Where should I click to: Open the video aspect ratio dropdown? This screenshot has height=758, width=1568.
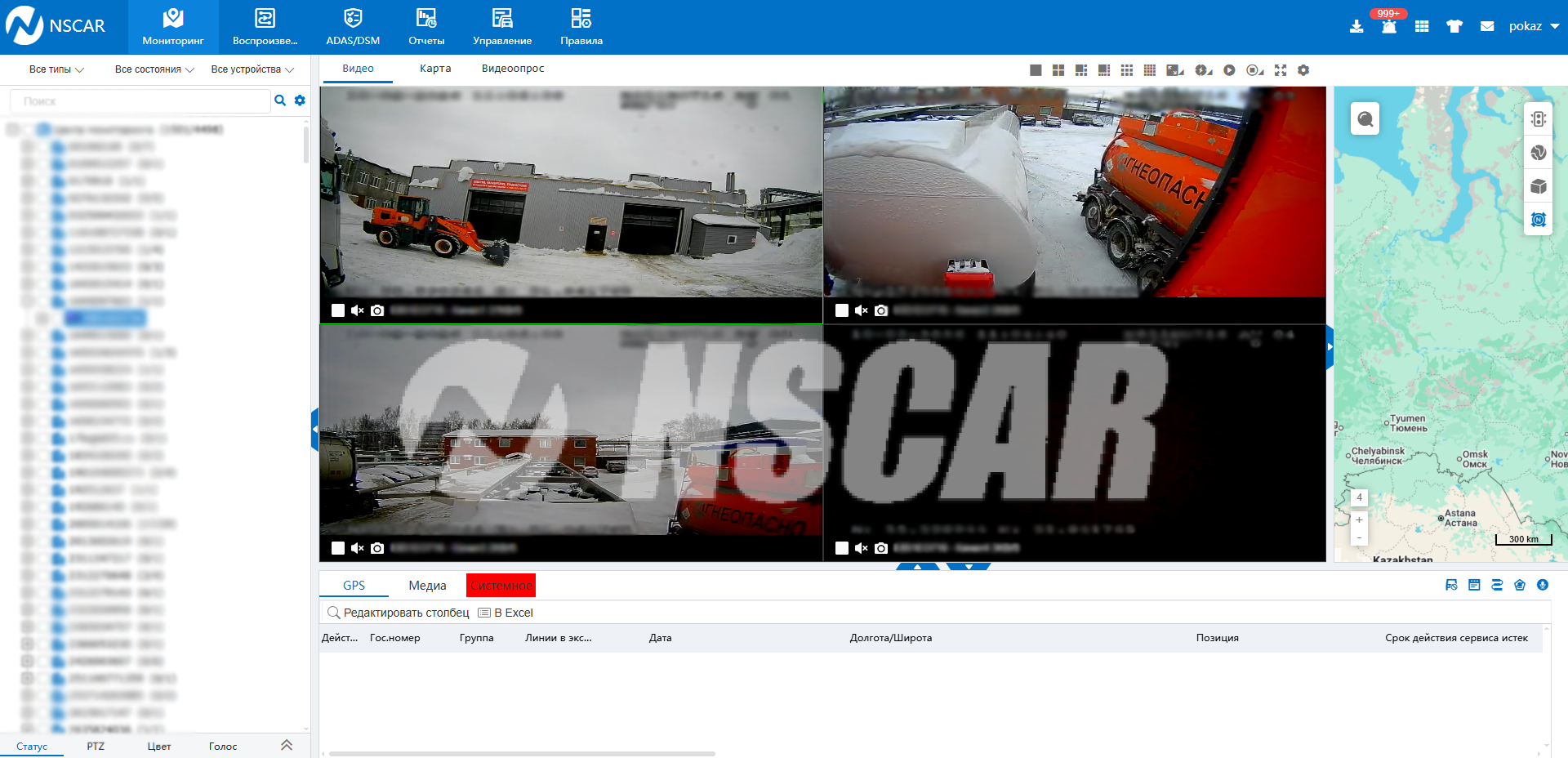tap(1175, 70)
